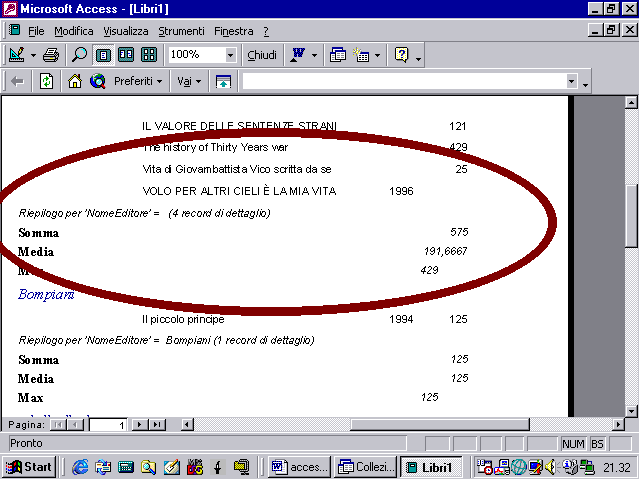Switch to the acces... Word taskbar button
Image resolution: width=639 pixels, height=479 pixels.
tap(300, 467)
